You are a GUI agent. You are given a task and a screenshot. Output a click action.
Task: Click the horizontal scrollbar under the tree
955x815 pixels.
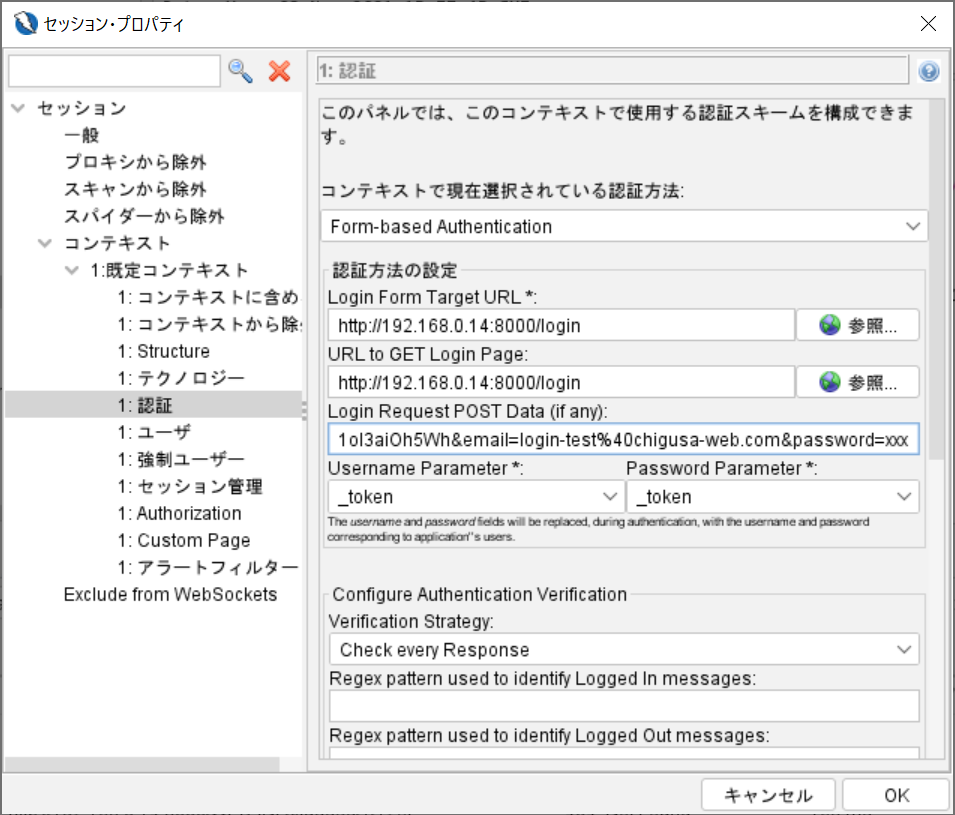(x=143, y=764)
